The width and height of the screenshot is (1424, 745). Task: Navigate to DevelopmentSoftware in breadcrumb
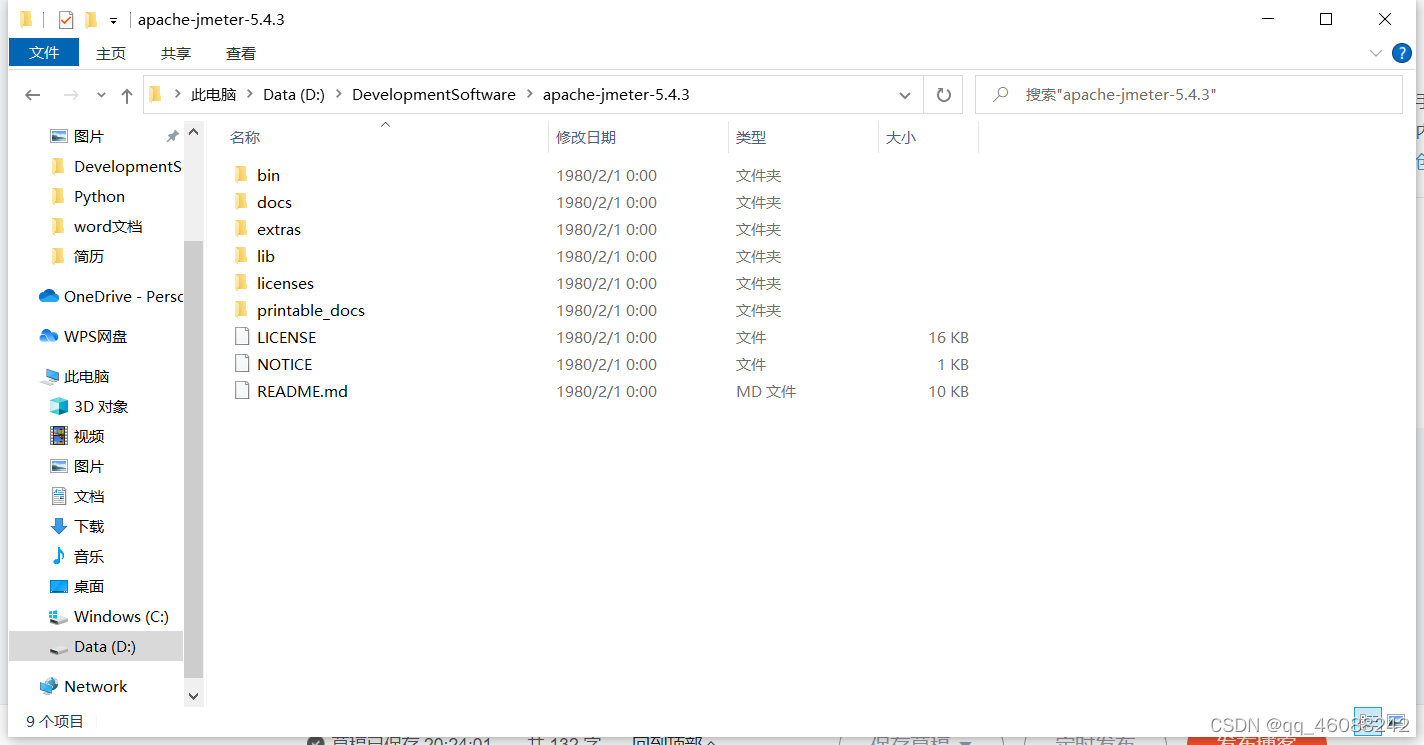[434, 95]
